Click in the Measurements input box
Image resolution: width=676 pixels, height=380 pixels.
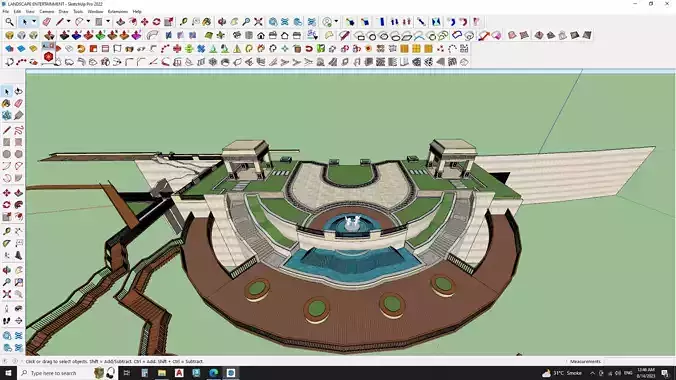tap(639, 361)
